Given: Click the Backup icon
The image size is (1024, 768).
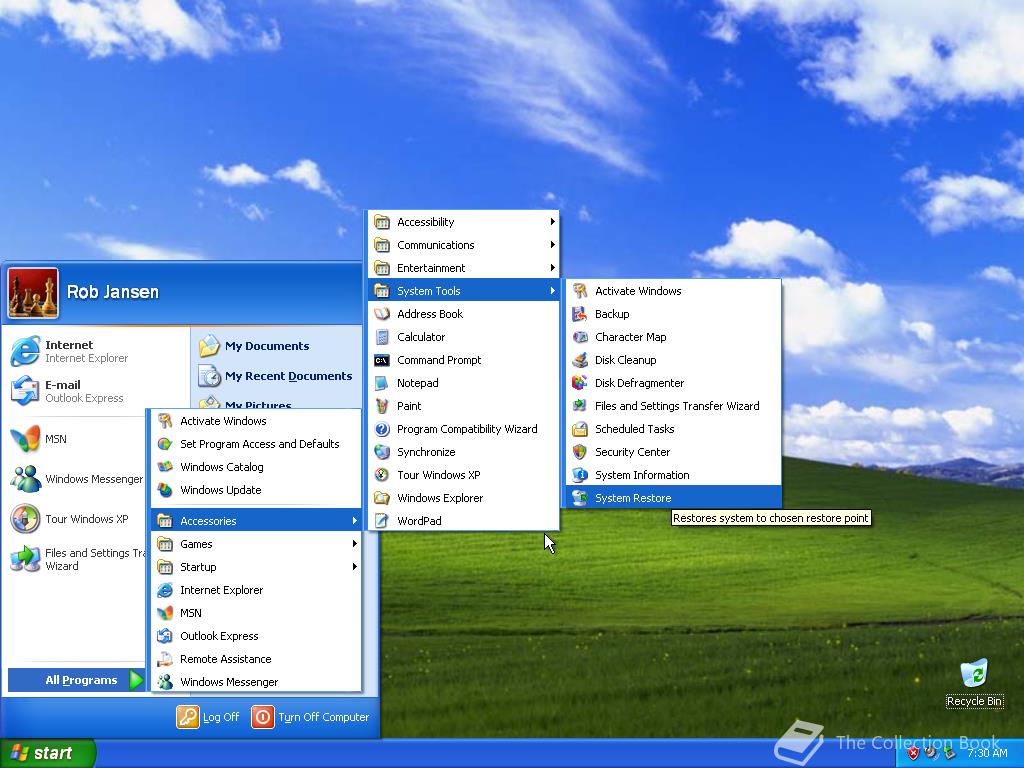Looking at the screenshot, I should click(x=579, y=314).
